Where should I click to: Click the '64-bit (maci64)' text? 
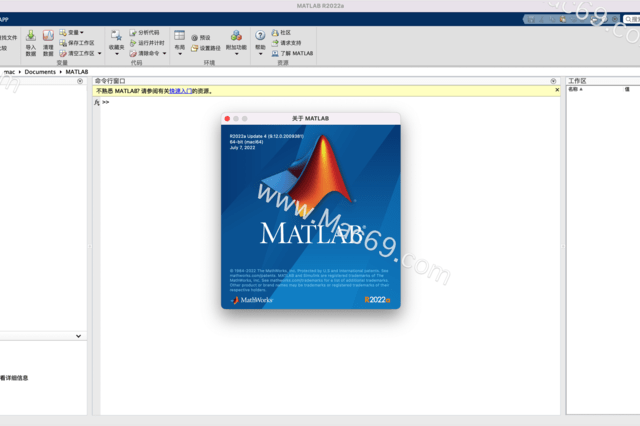coord(247,142)
